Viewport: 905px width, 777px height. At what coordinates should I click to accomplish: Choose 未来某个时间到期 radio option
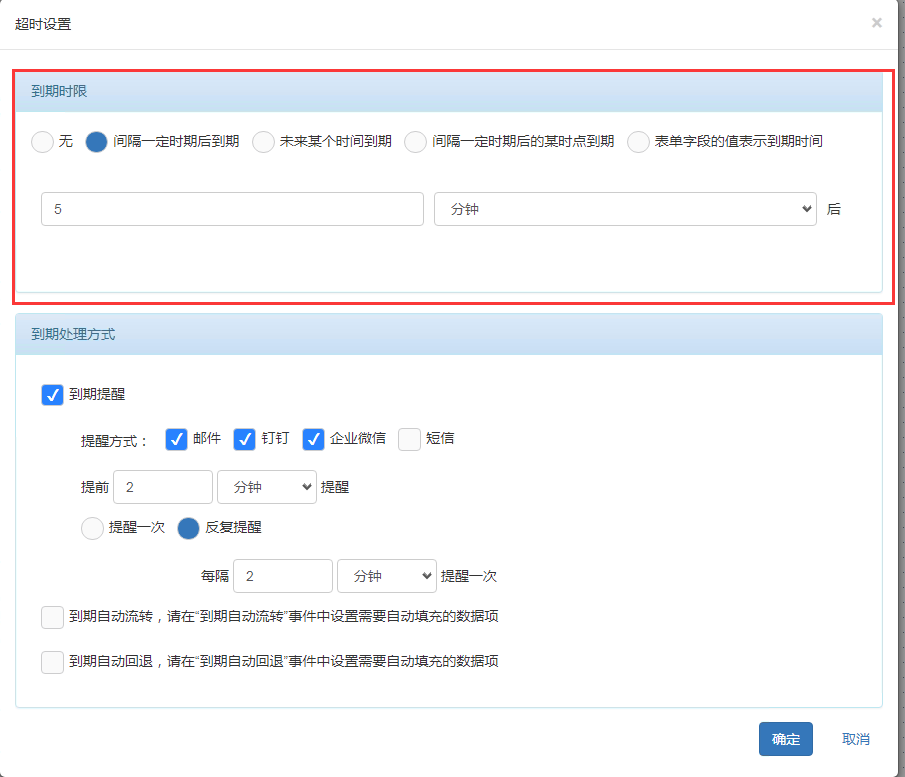263,142
